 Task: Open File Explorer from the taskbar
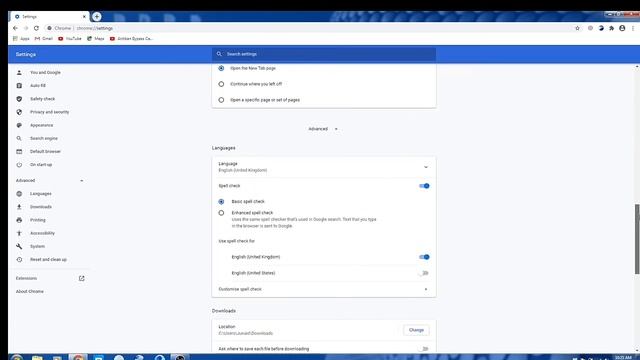[x=37, y=358]
